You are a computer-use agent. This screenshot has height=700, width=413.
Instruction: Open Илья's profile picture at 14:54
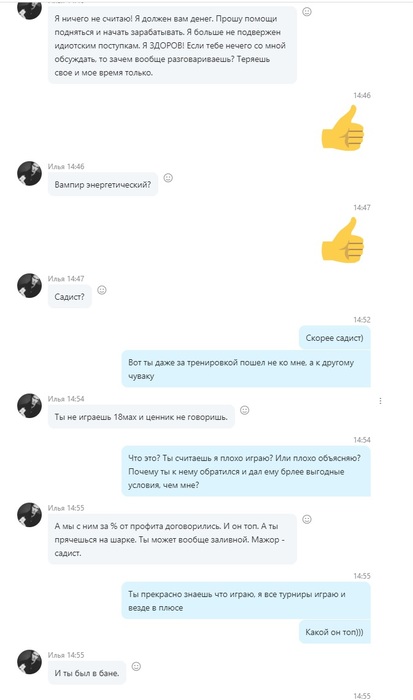pos(29,405)
